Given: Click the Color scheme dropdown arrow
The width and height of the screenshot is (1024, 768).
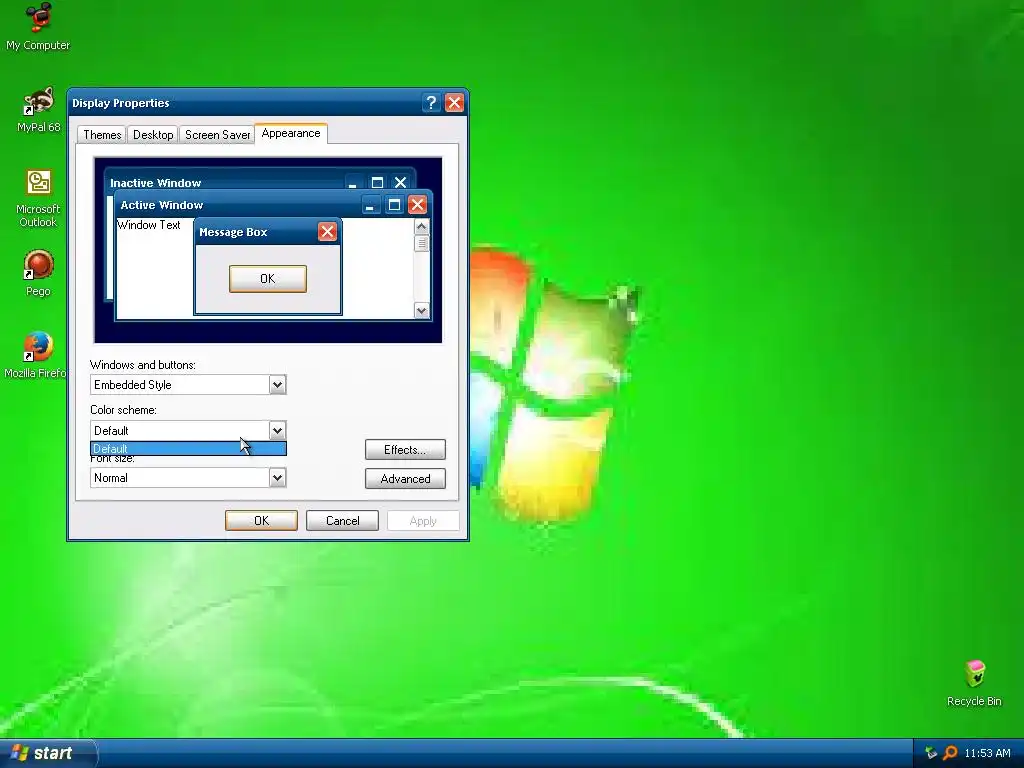Looking at the screenshot, I should 277,430.
